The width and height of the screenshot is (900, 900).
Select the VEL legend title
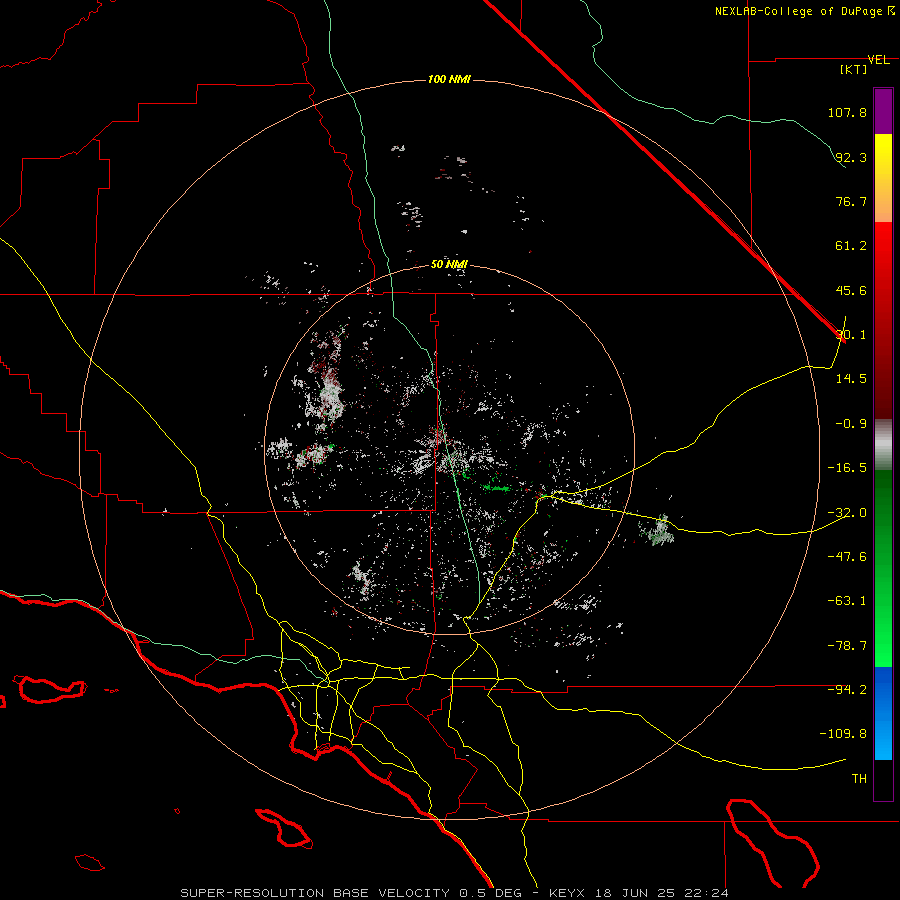coord(878,60)
